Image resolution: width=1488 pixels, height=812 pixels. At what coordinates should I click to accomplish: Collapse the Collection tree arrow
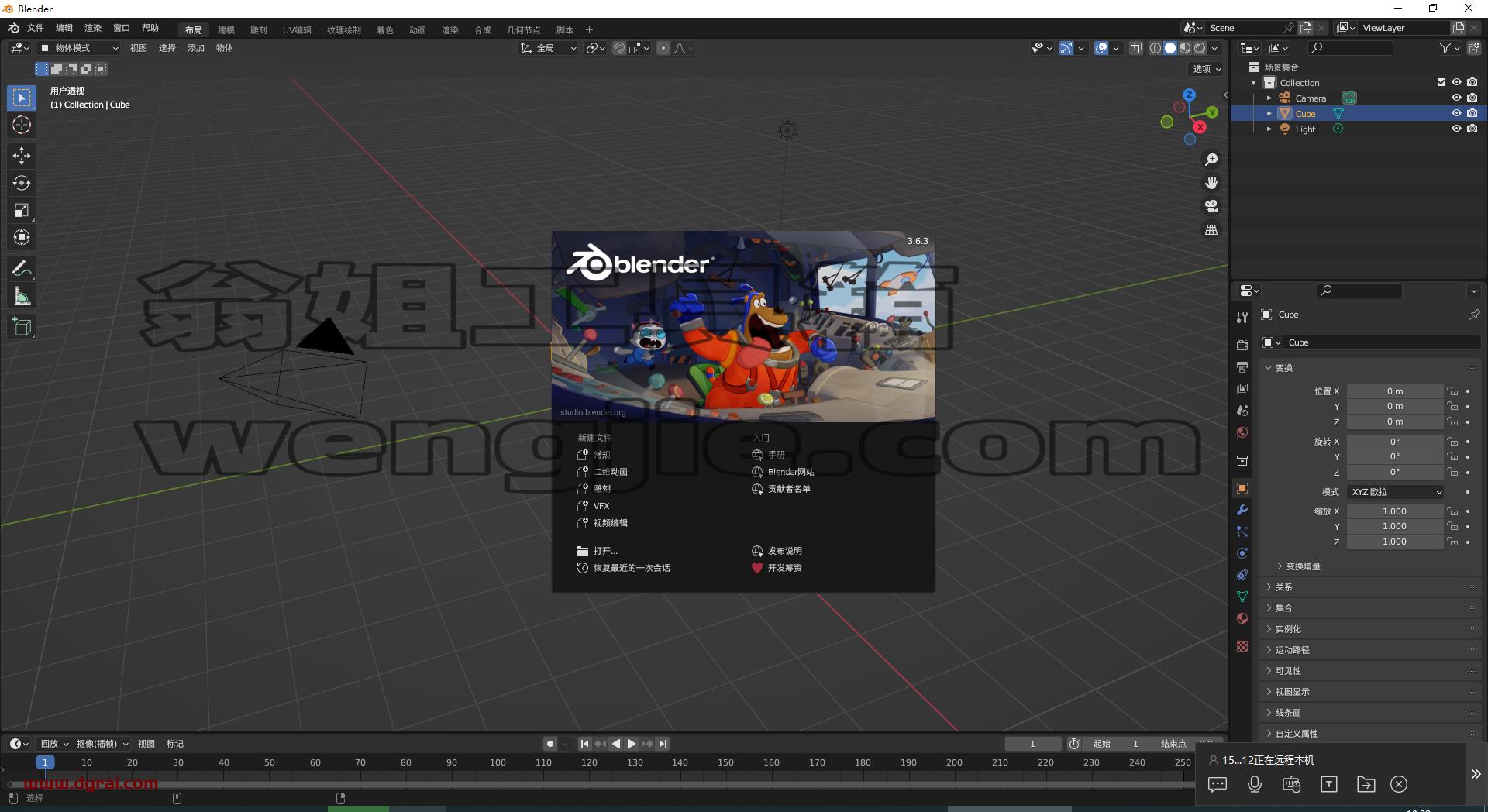pyautogui.click(x=1254, y=83)
